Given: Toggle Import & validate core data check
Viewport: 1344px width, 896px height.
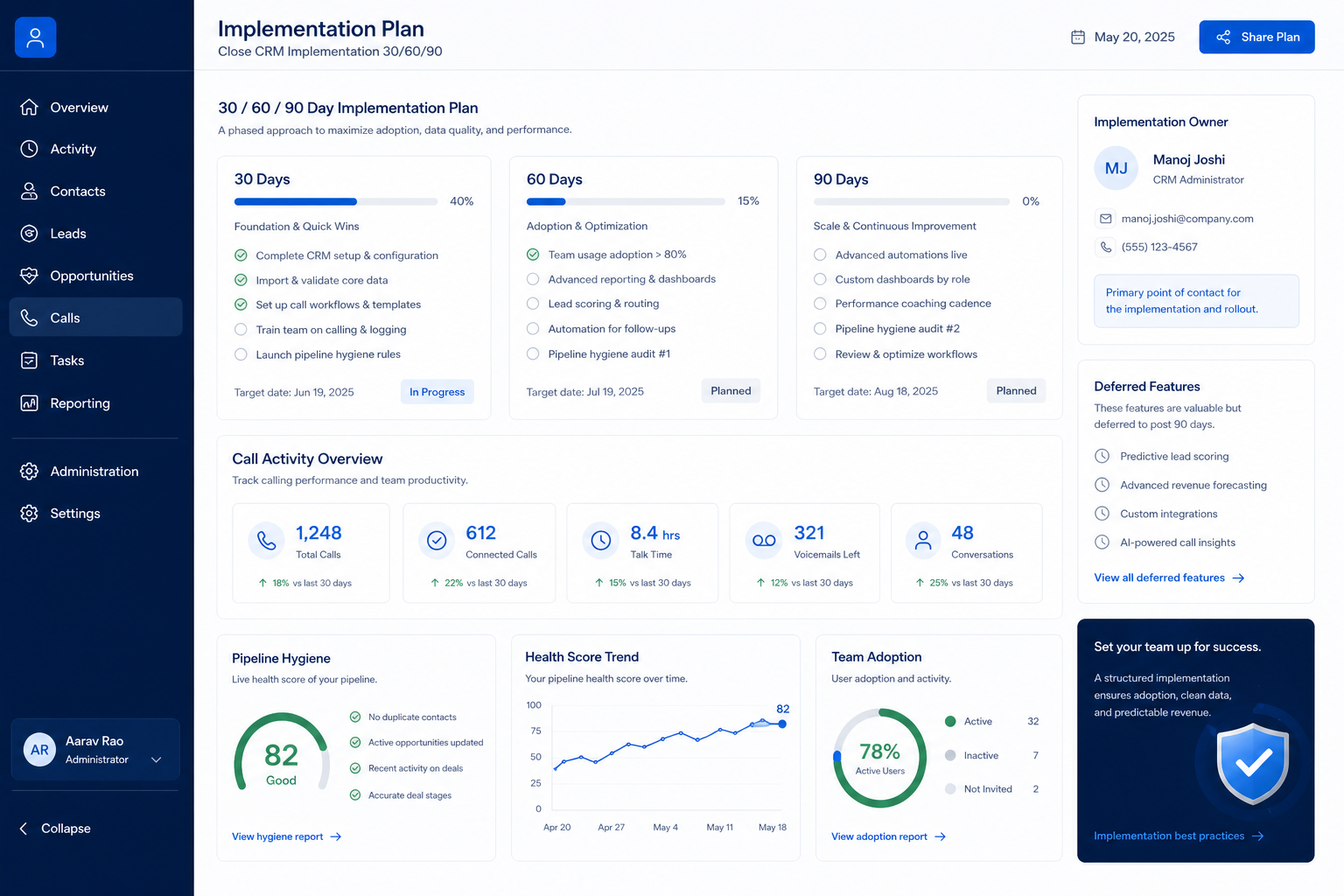Looking at the screenshot, I should (x=241, y=280).
